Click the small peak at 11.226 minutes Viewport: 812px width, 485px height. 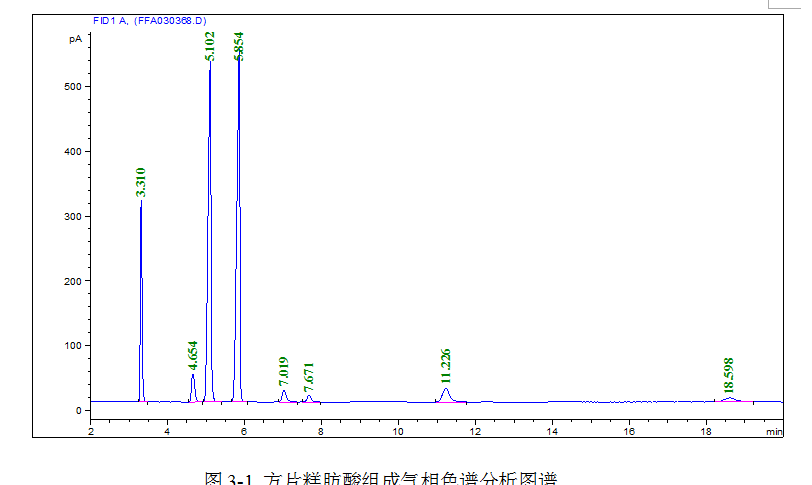445,390
